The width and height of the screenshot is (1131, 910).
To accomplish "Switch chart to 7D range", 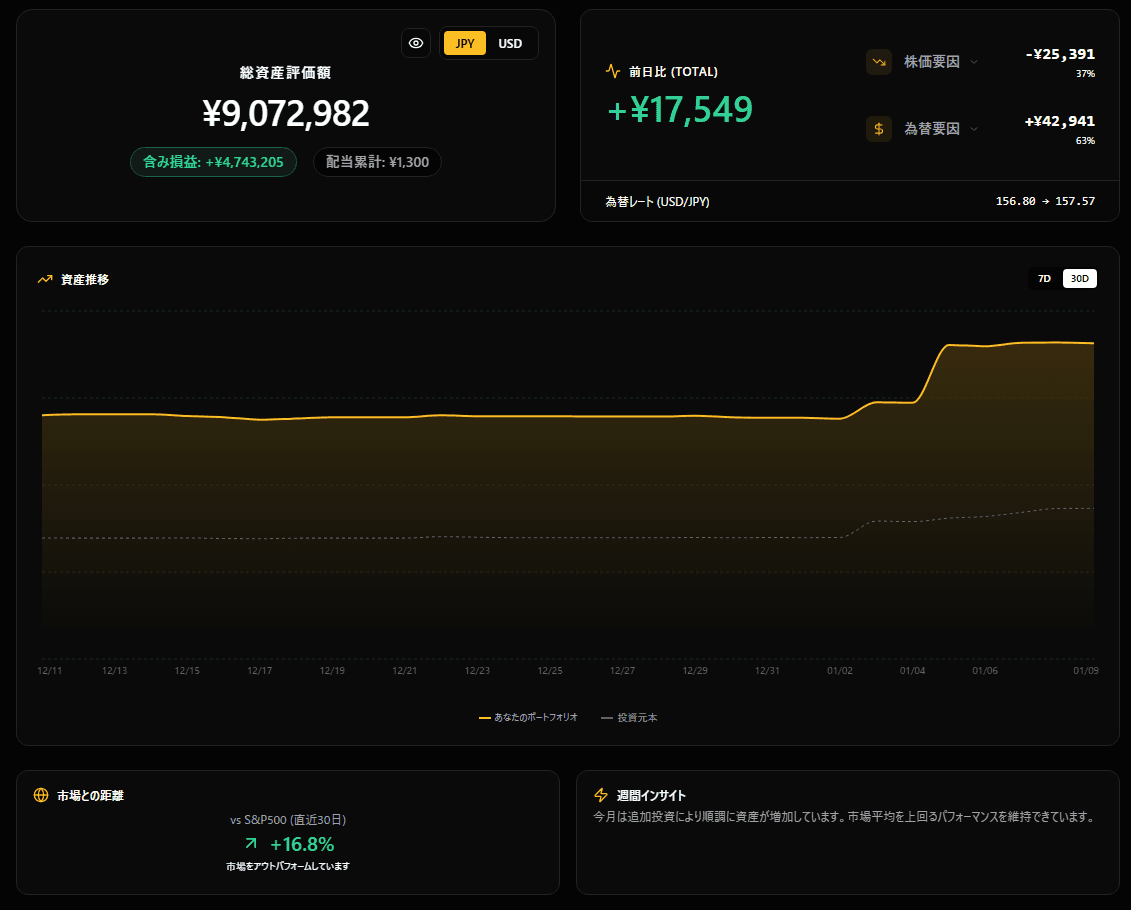I will click(1044, 279).
